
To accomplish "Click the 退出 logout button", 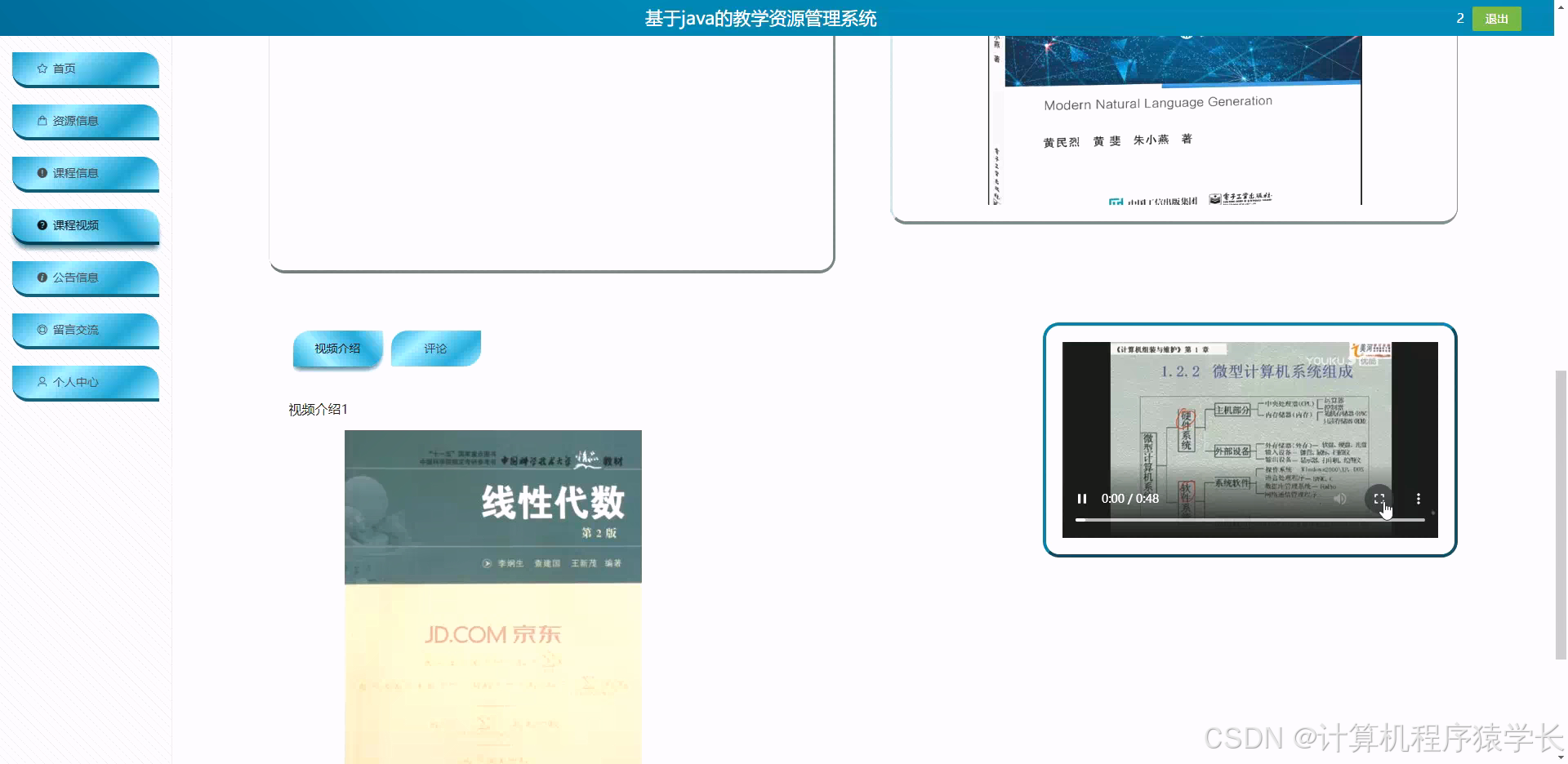I will point(1496,18).
